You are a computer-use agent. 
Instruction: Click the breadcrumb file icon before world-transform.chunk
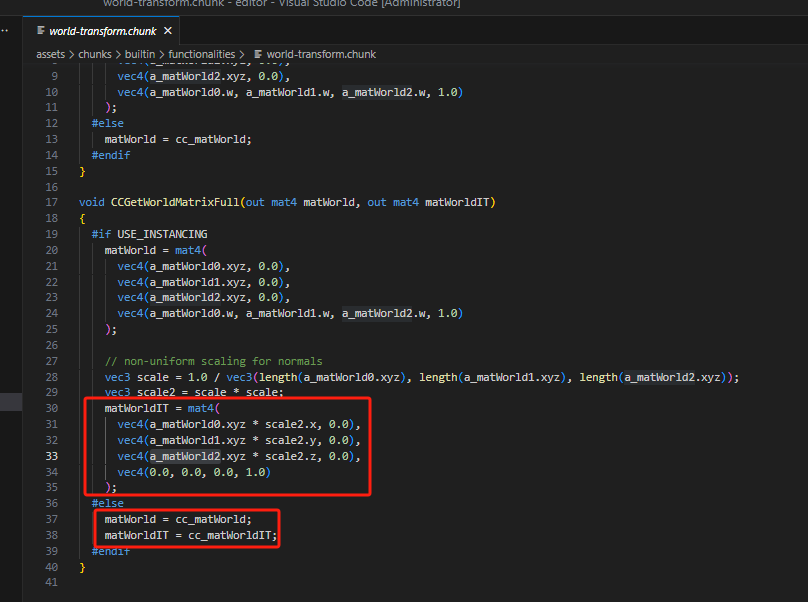258,54
